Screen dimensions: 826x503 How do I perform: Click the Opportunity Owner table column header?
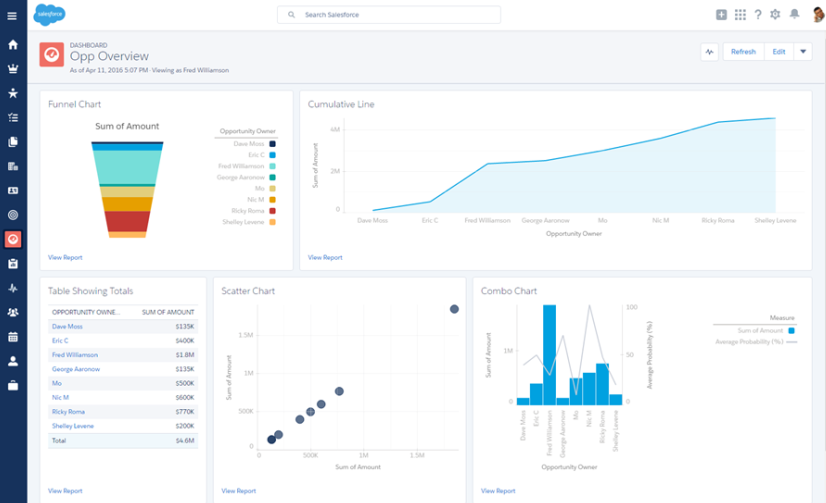[x=86, y=312]
